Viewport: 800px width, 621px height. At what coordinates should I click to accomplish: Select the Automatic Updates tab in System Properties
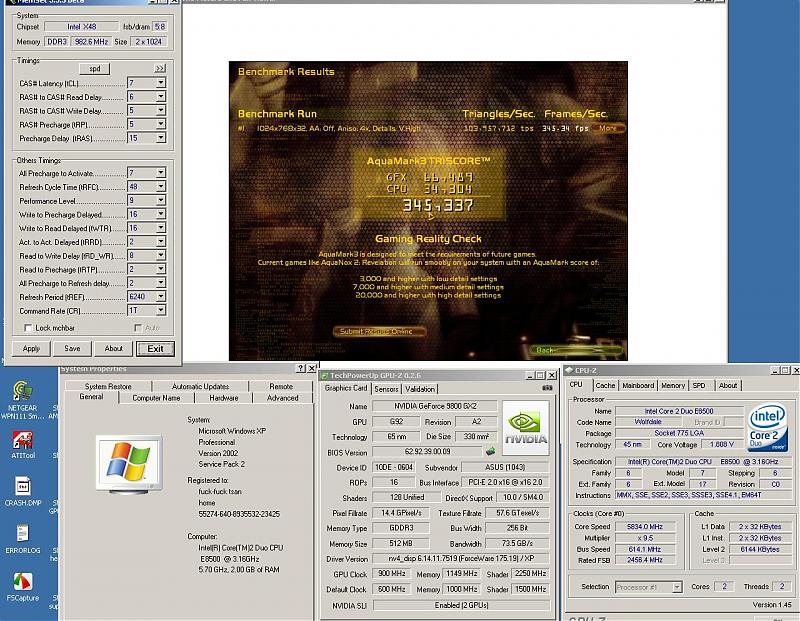(x=201, y=386)
